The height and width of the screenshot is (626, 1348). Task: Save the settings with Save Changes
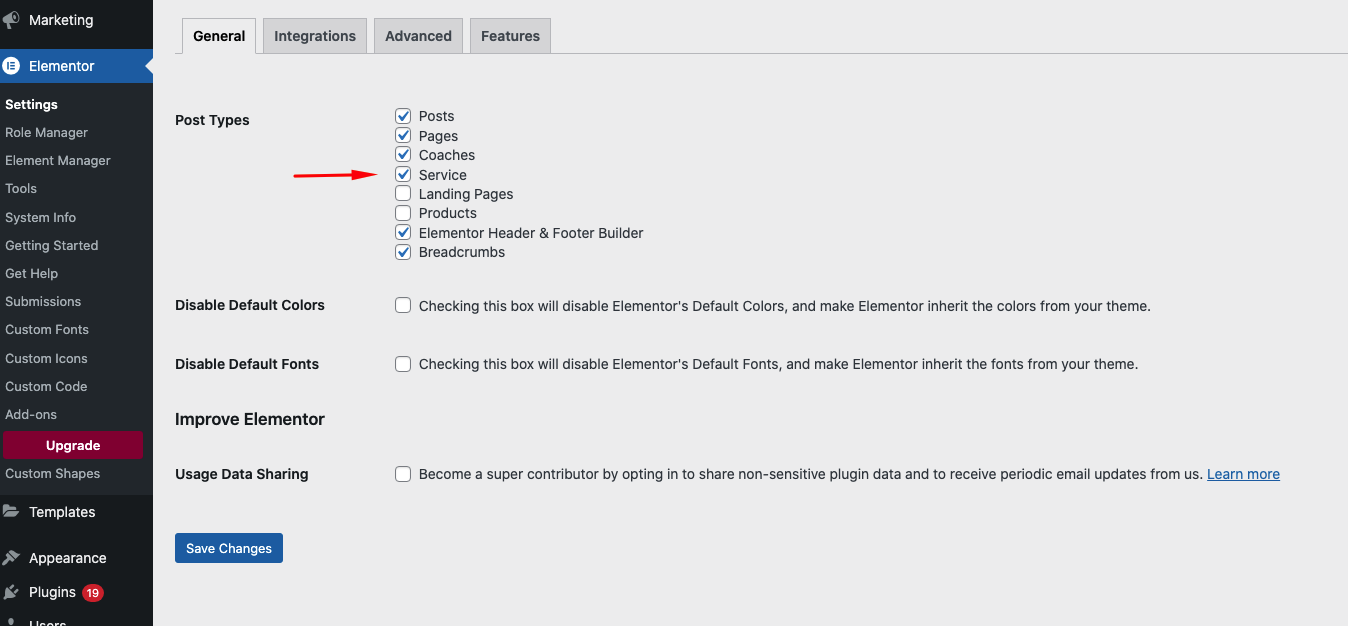click(x=229, y=548)
